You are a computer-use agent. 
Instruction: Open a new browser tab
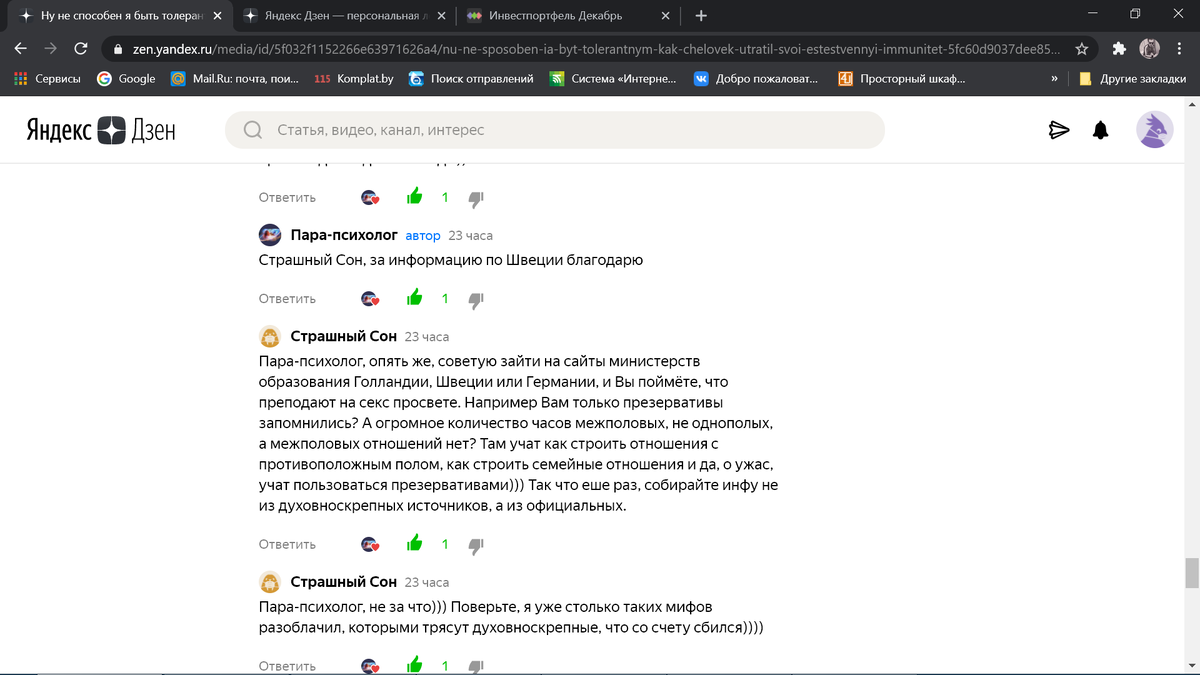point(700,16)
